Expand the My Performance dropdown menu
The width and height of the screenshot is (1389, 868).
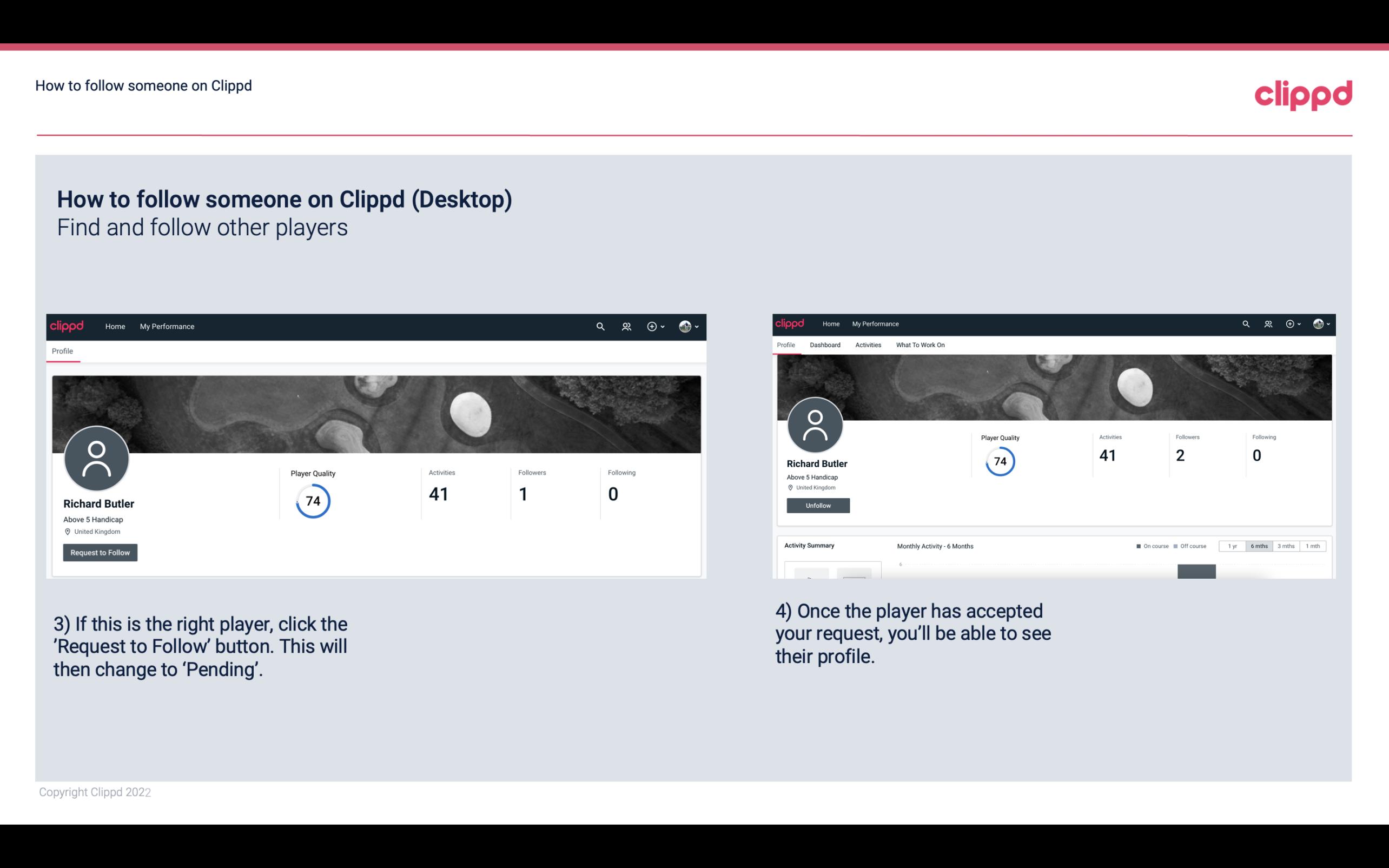(166, 326)
